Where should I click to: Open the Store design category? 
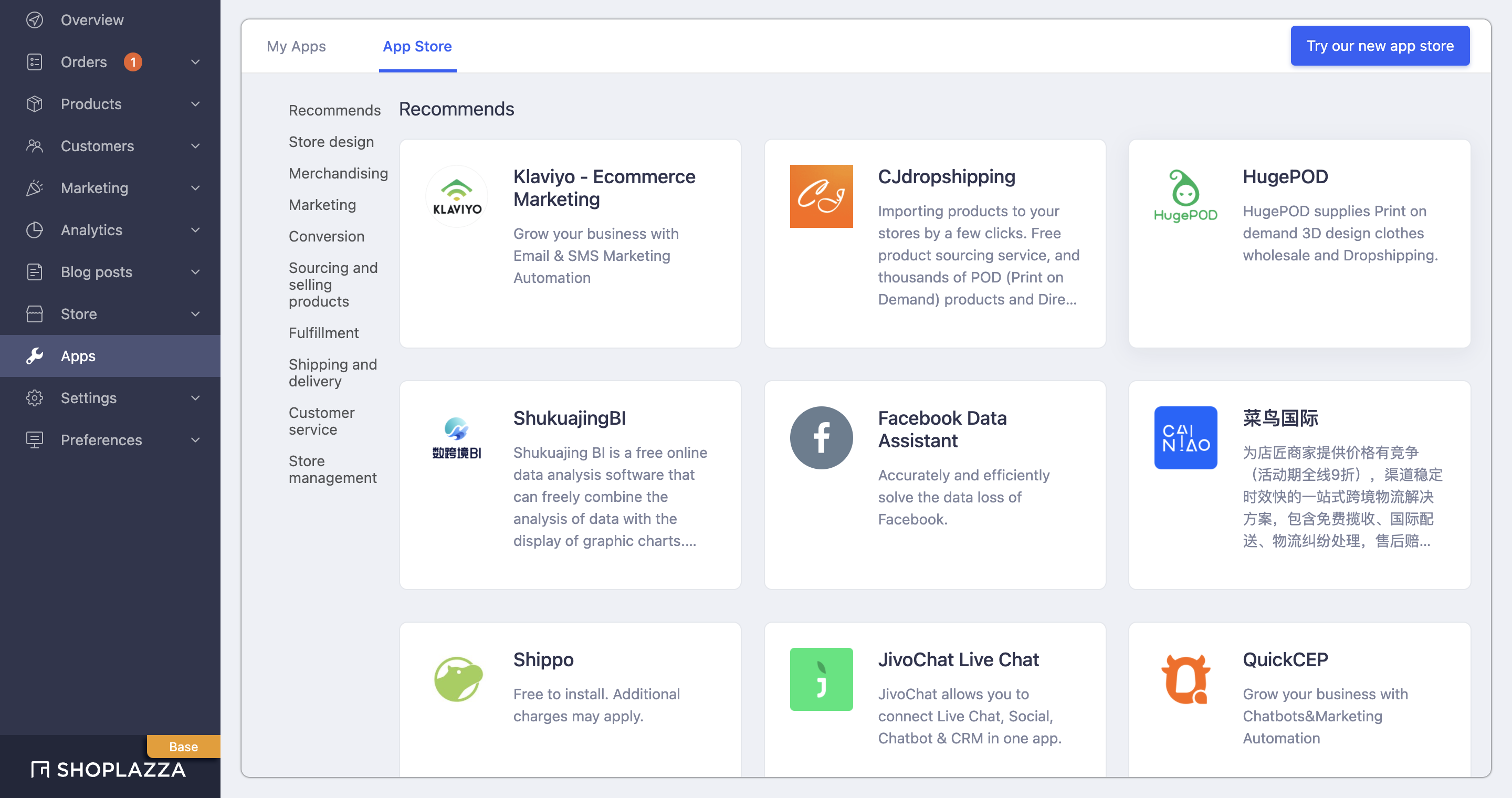tap(331, 141)
